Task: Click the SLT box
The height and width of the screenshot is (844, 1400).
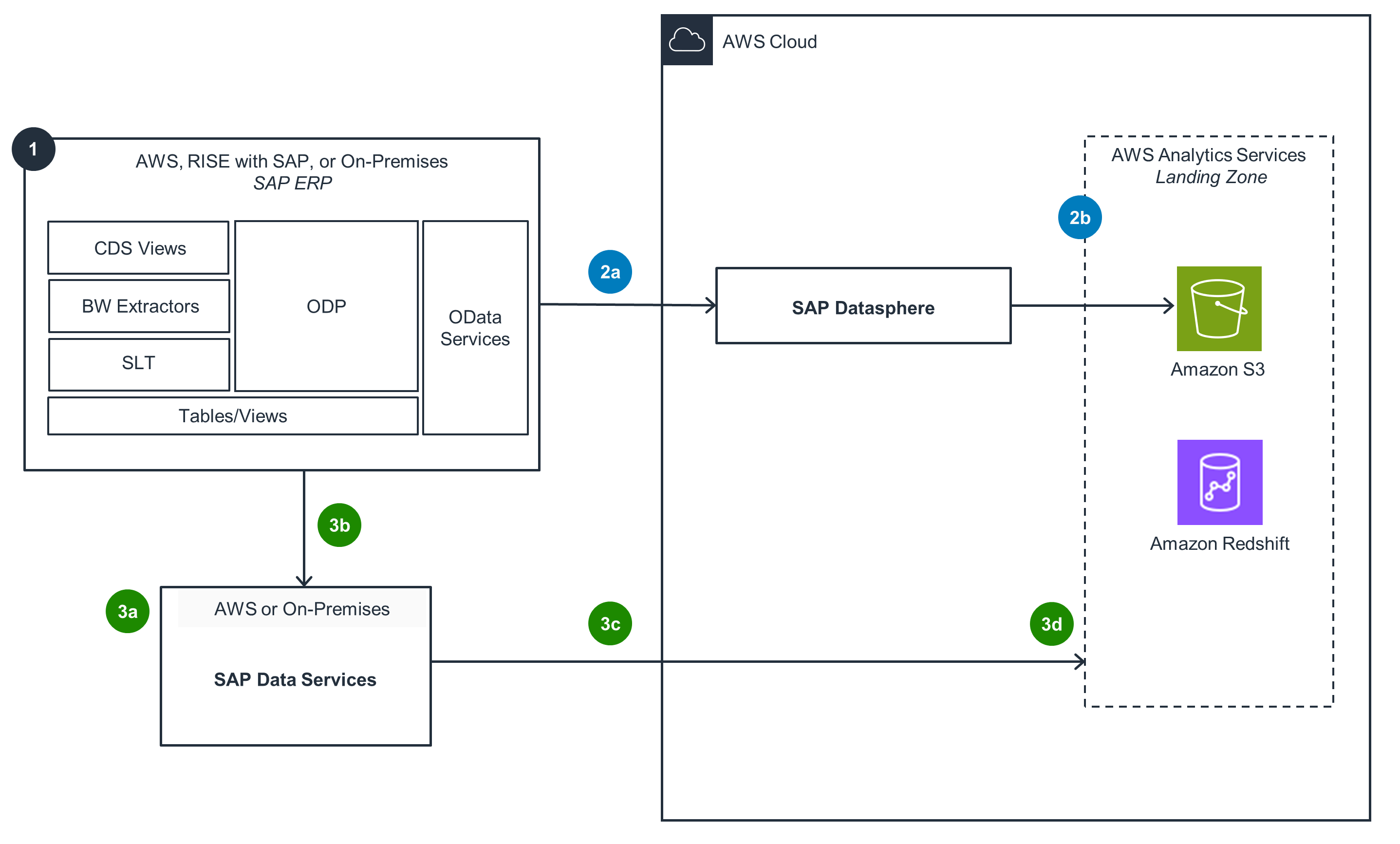Action: coord(139,364)
